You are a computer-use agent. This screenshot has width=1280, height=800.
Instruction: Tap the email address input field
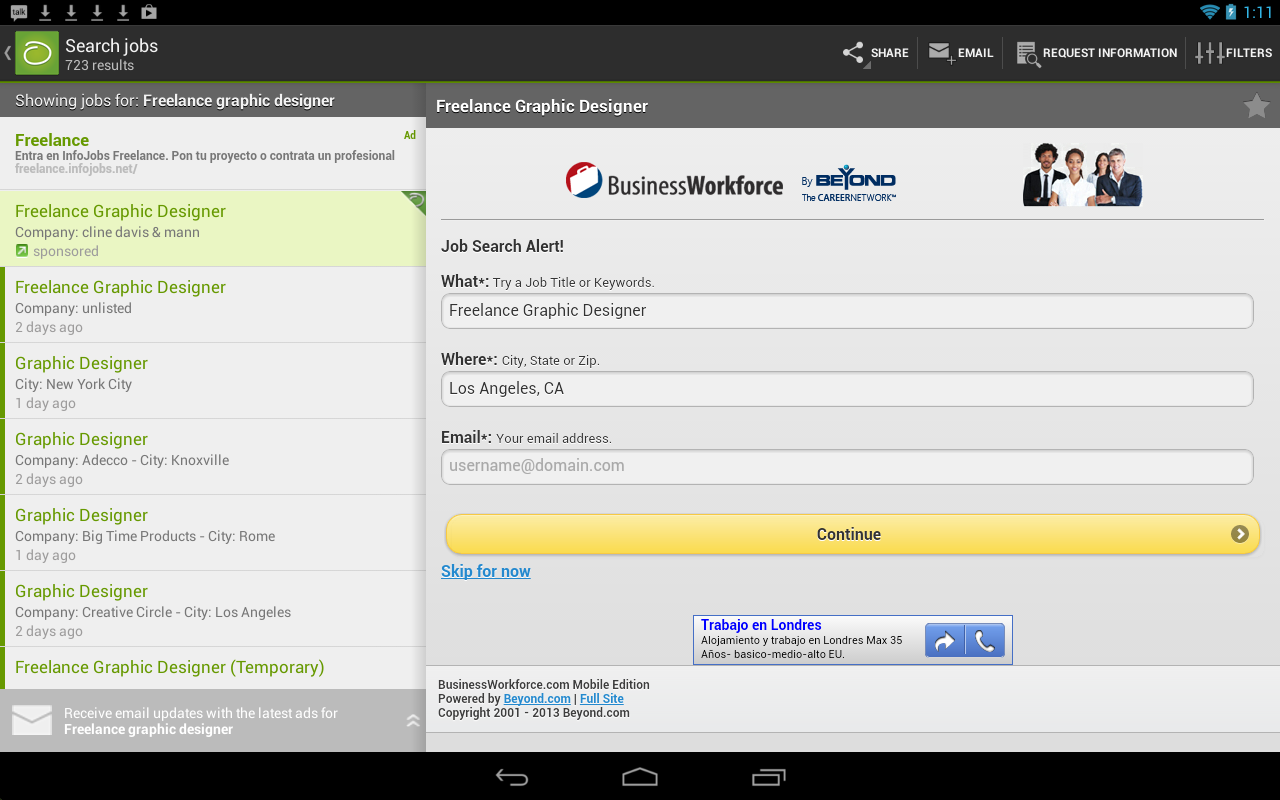(847, 466)
